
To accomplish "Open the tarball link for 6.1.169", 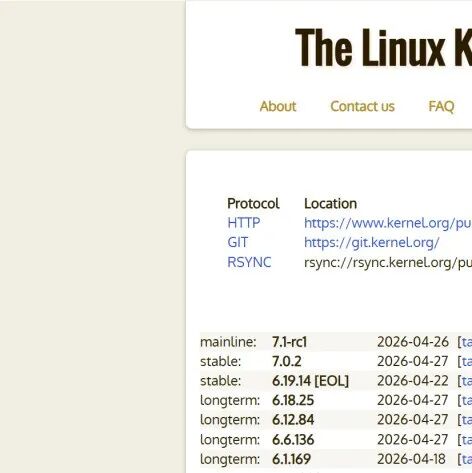I will [x=467, y=459].
